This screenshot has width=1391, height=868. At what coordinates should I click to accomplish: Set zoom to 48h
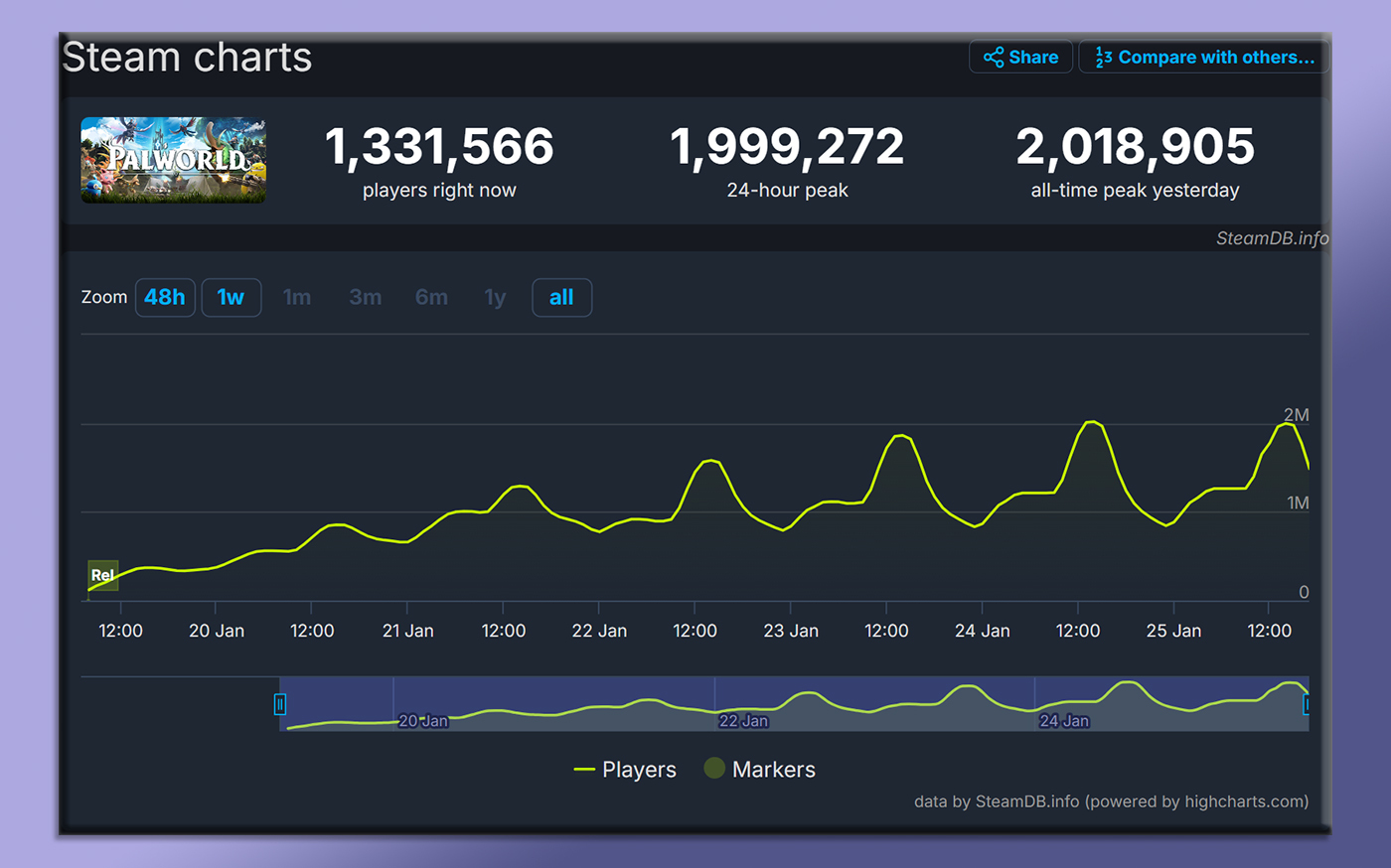pyautogui.click(x=165, y=298)
